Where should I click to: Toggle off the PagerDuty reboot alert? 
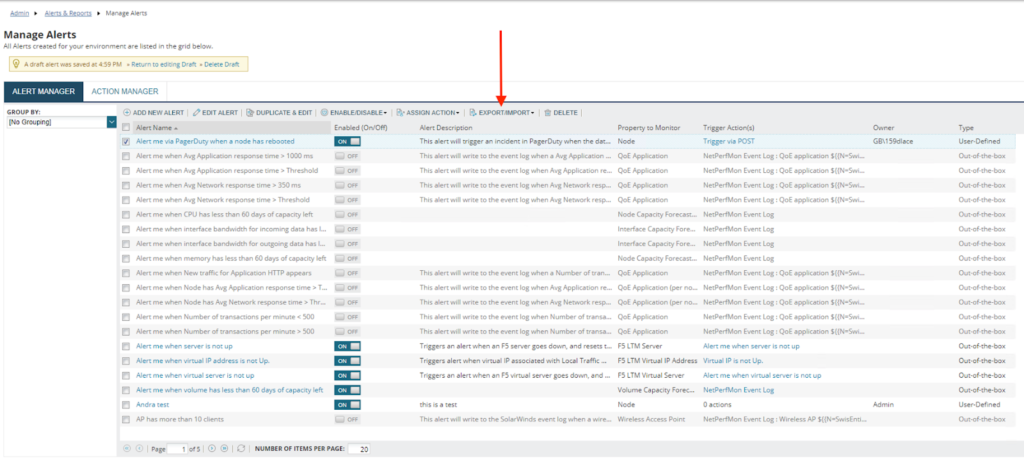[x=347, y=142]
